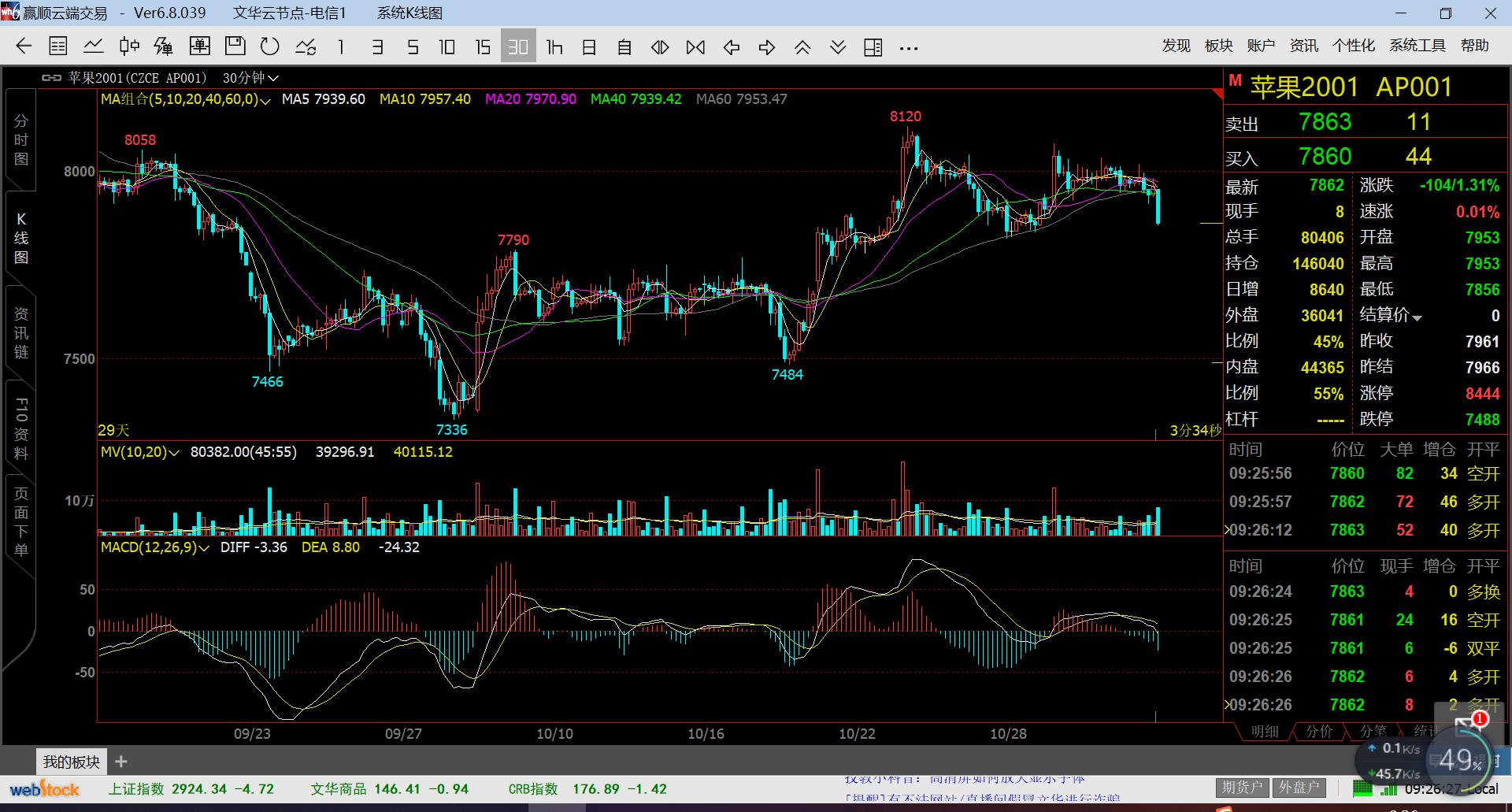Click the 期货户 account button

tap(1242, 788)
